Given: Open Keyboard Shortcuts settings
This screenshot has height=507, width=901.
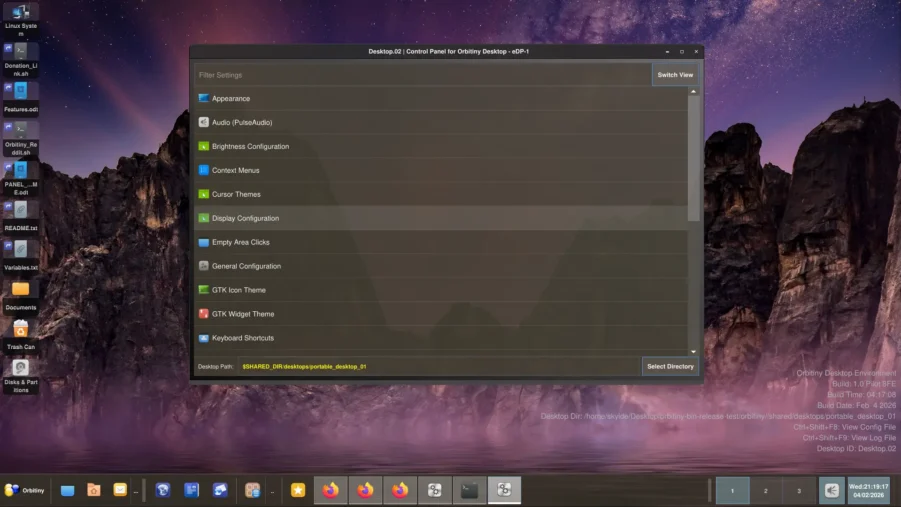Looking at the screenshot, I should (242, 338).
